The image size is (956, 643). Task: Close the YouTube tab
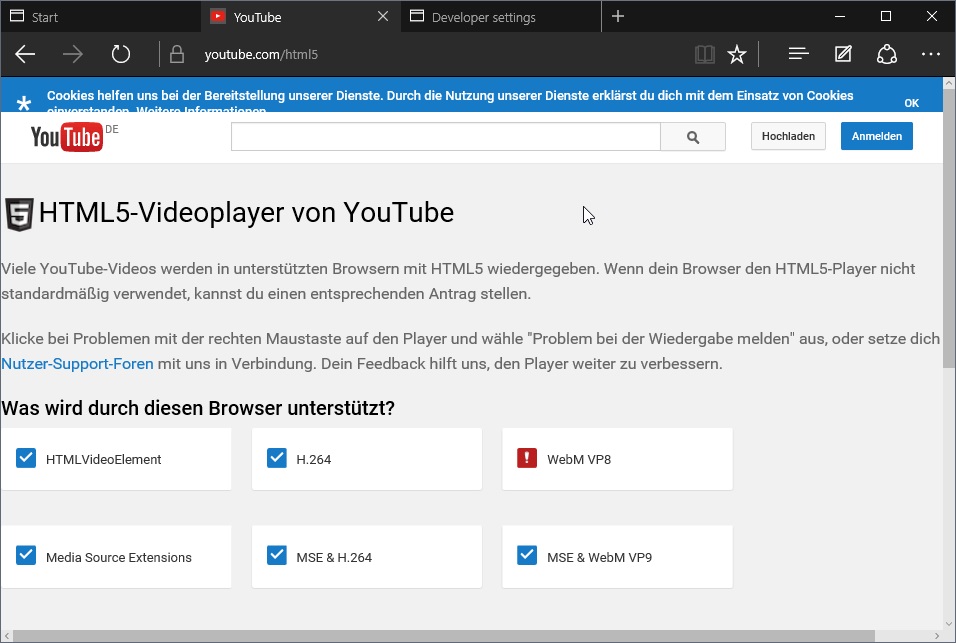pyautogui.click(x=383, y=16)
